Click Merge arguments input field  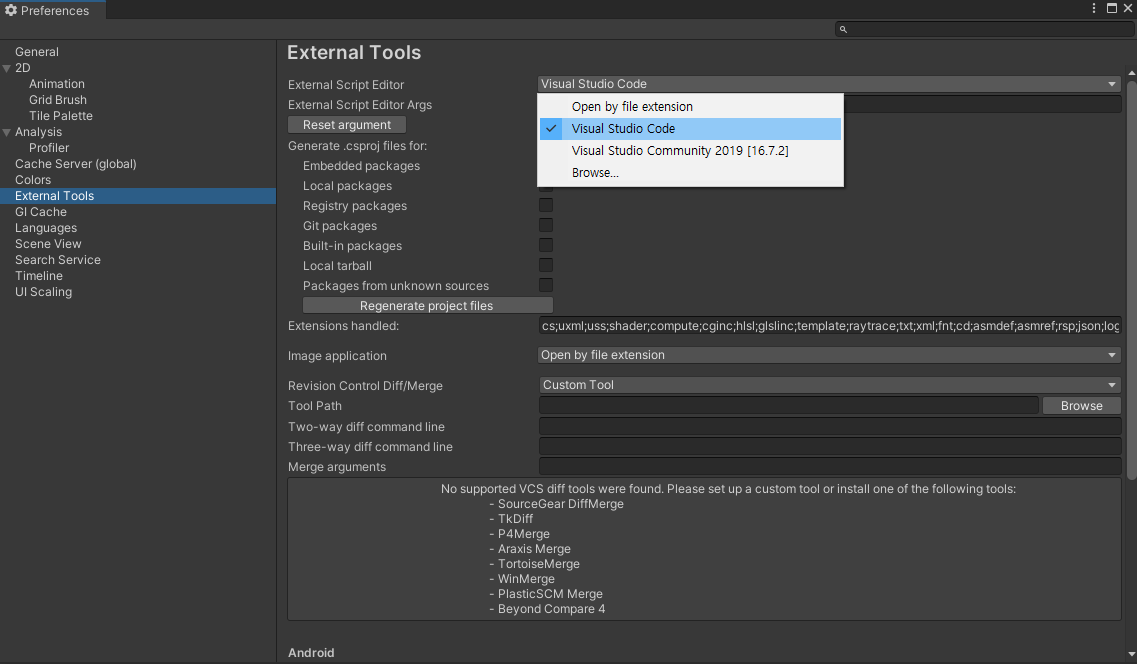[830, 467]
